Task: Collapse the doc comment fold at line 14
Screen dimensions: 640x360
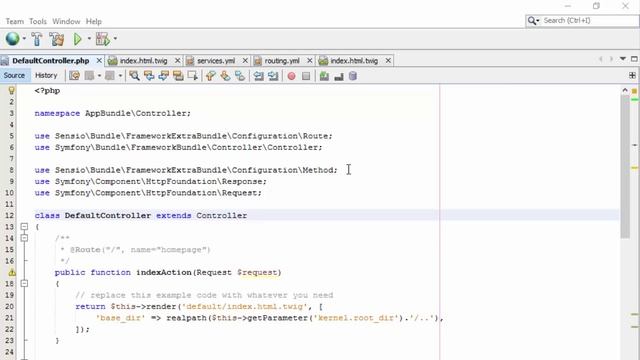Action: click(24, 238)
